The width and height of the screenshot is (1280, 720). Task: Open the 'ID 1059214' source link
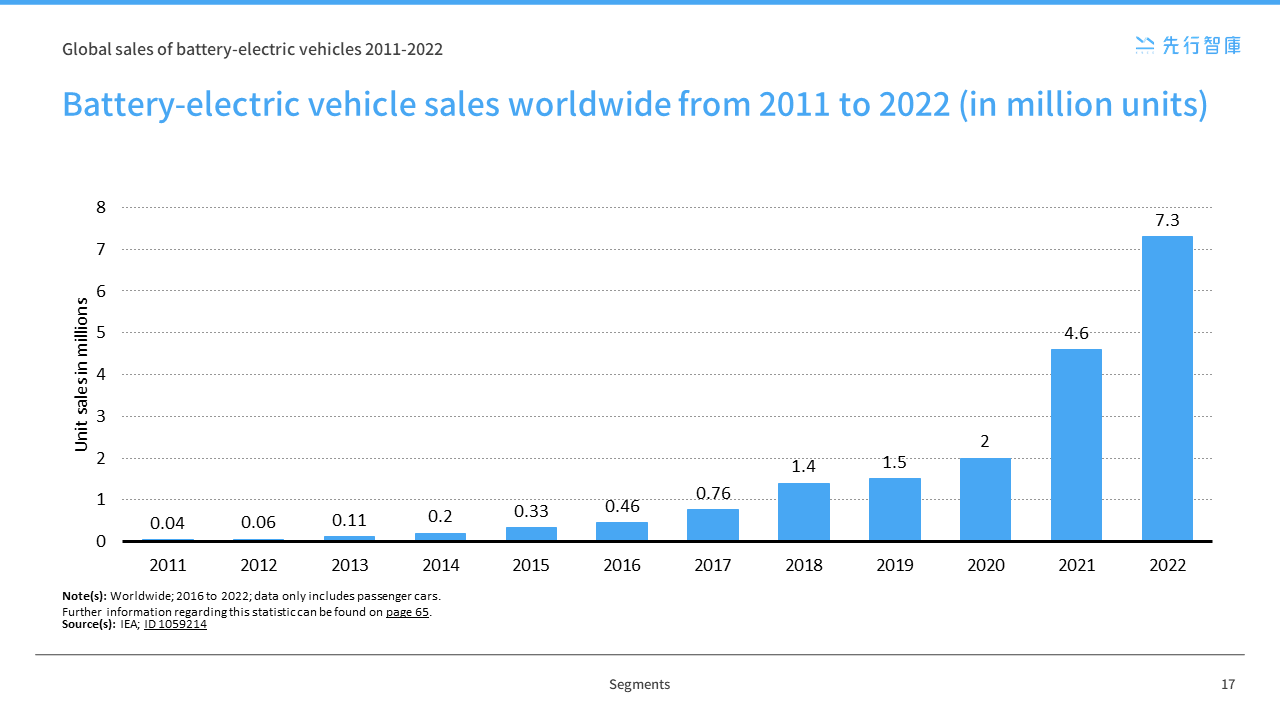coord(176,625)
